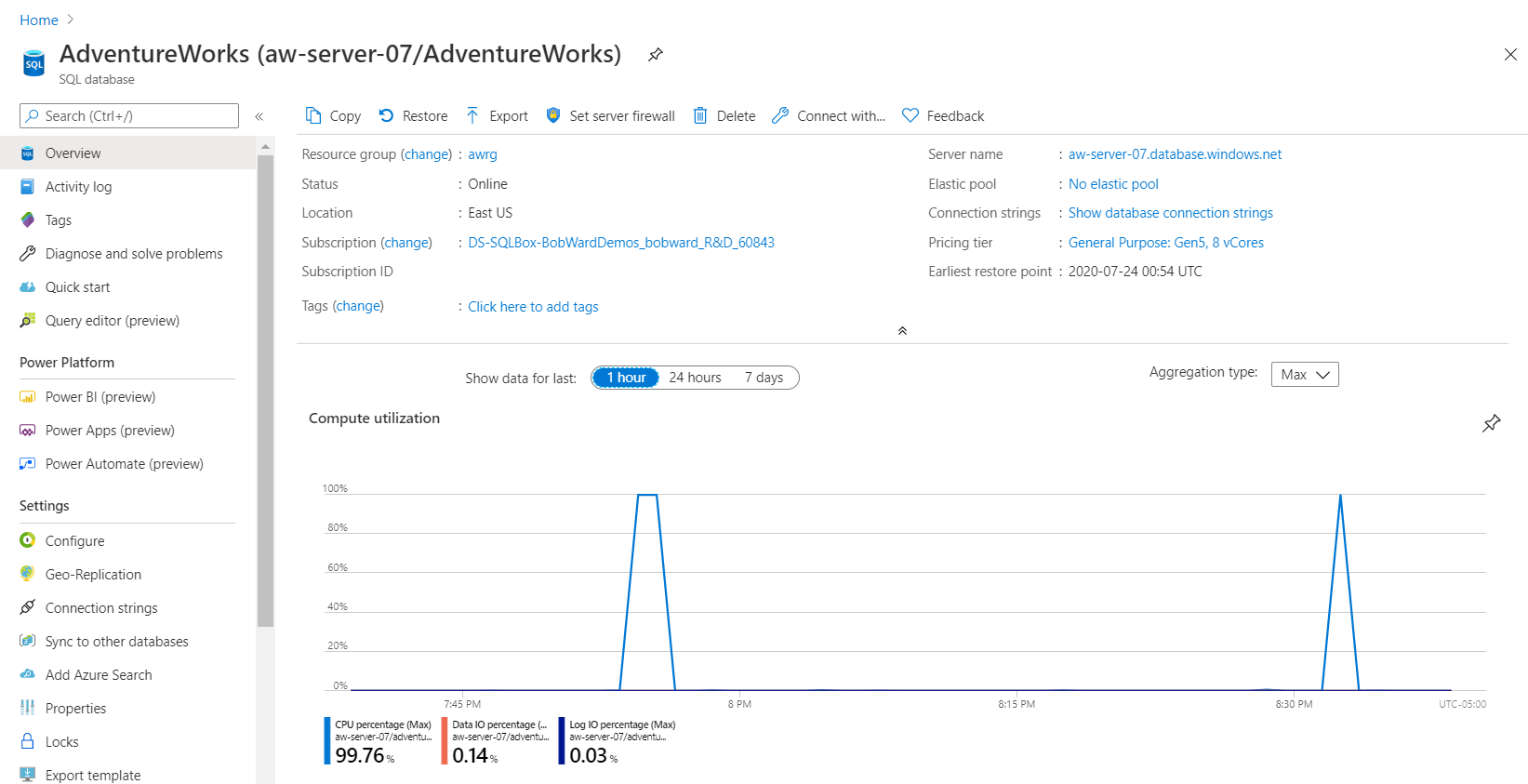The width and height of the screenshot is (1528, 784).
Task: Click the Data IO percentage orange legend swatch
Action: point(445,740)
